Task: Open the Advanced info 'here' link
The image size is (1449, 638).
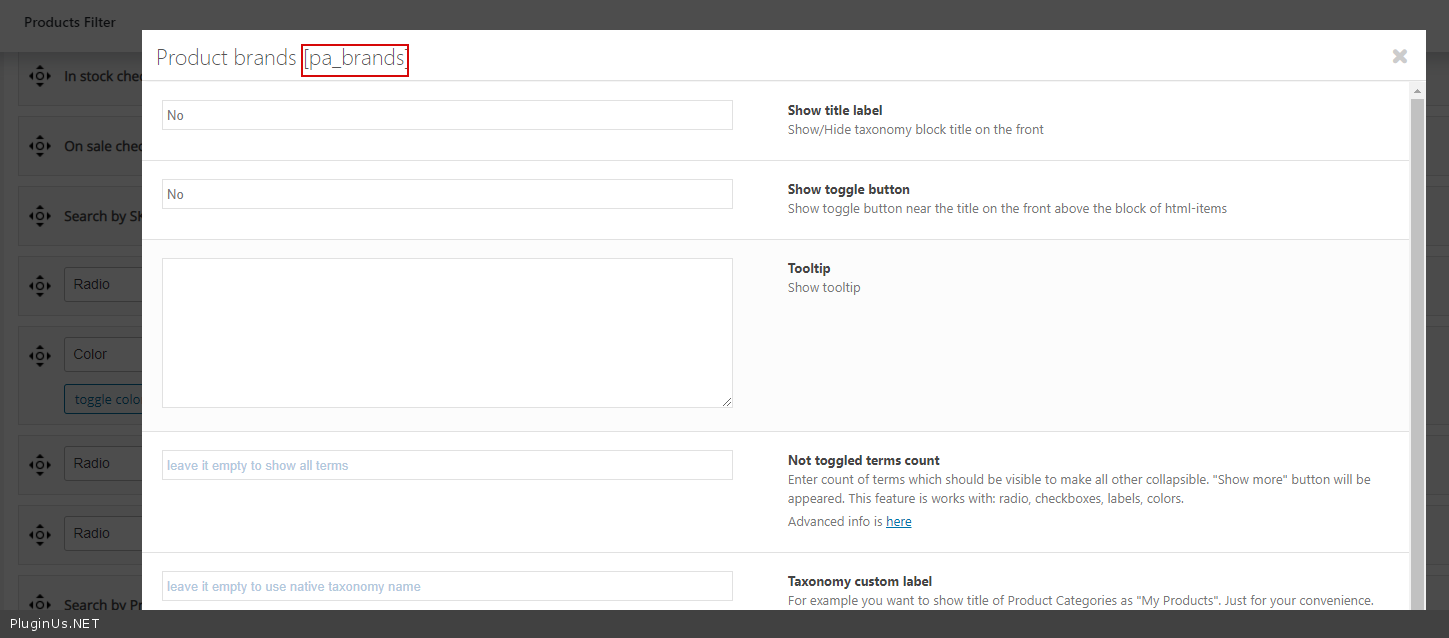Action: click(x=898, y=521)
